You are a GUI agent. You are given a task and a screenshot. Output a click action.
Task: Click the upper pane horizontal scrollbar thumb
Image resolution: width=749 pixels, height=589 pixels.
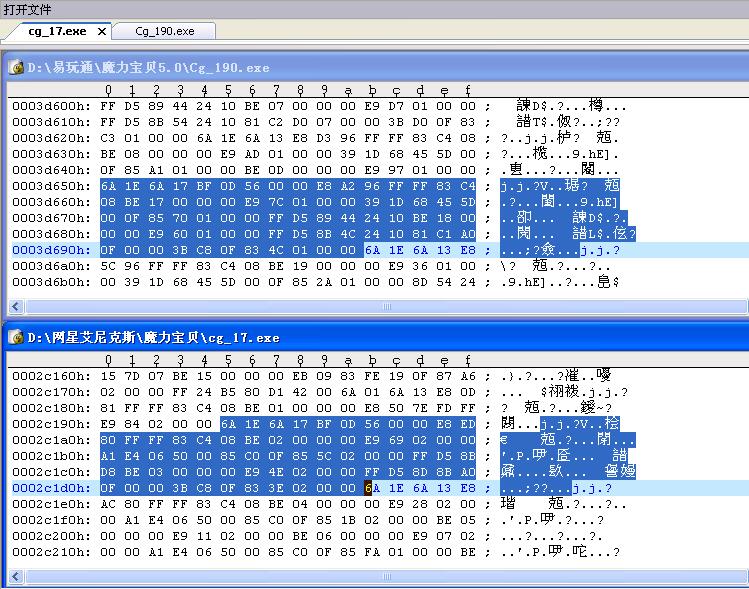click(388, 307)
